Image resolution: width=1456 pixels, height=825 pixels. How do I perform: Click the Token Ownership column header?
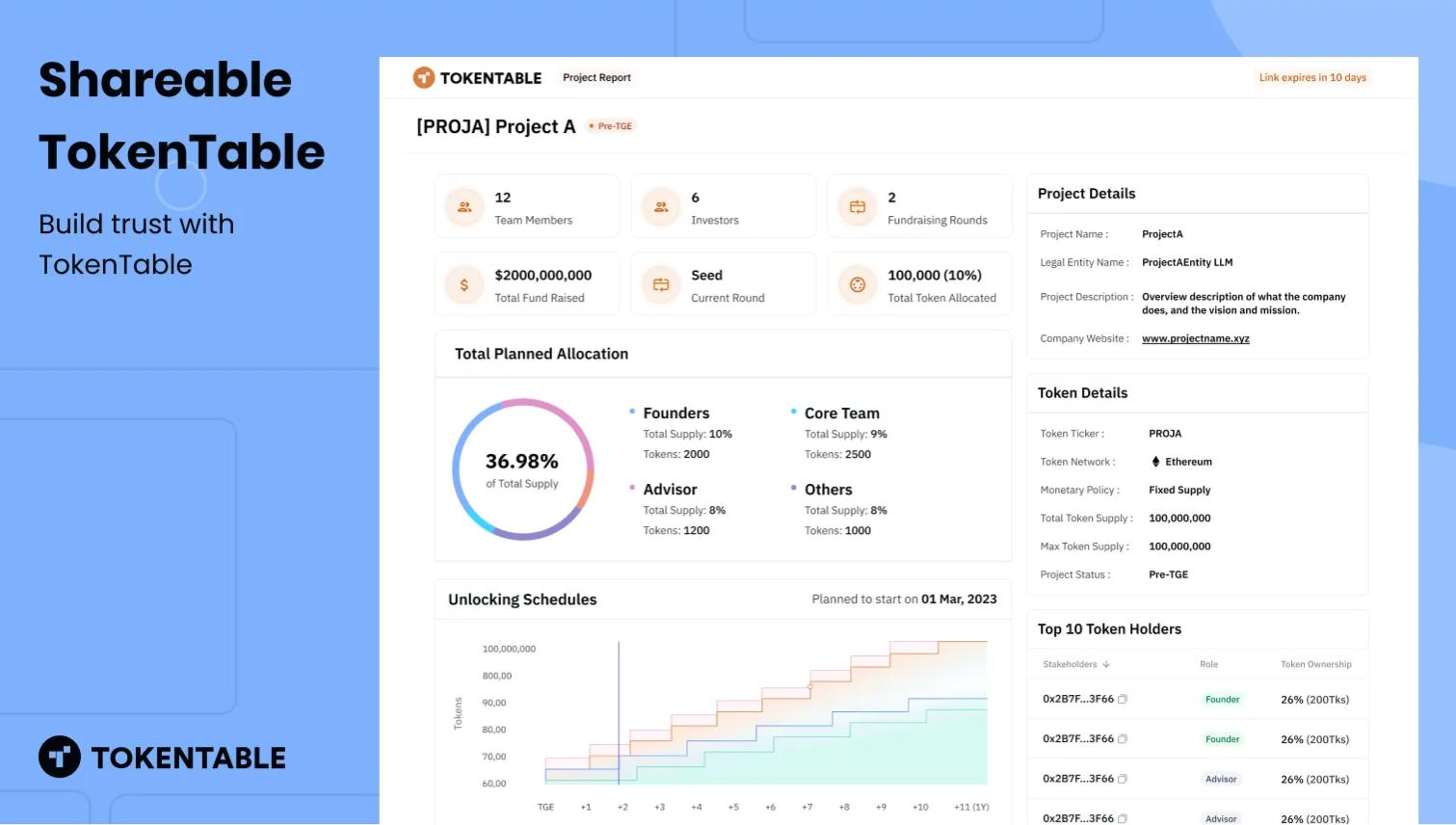pyautogui.click(x=1315, y=664)
